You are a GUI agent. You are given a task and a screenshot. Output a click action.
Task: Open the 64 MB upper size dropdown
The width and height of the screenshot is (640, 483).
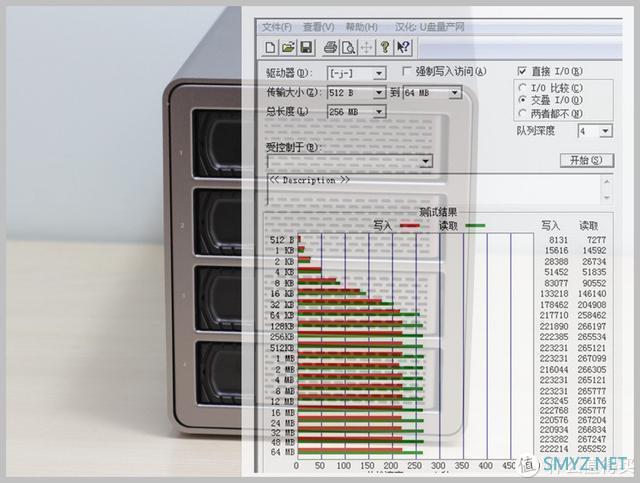pos(432,93)
